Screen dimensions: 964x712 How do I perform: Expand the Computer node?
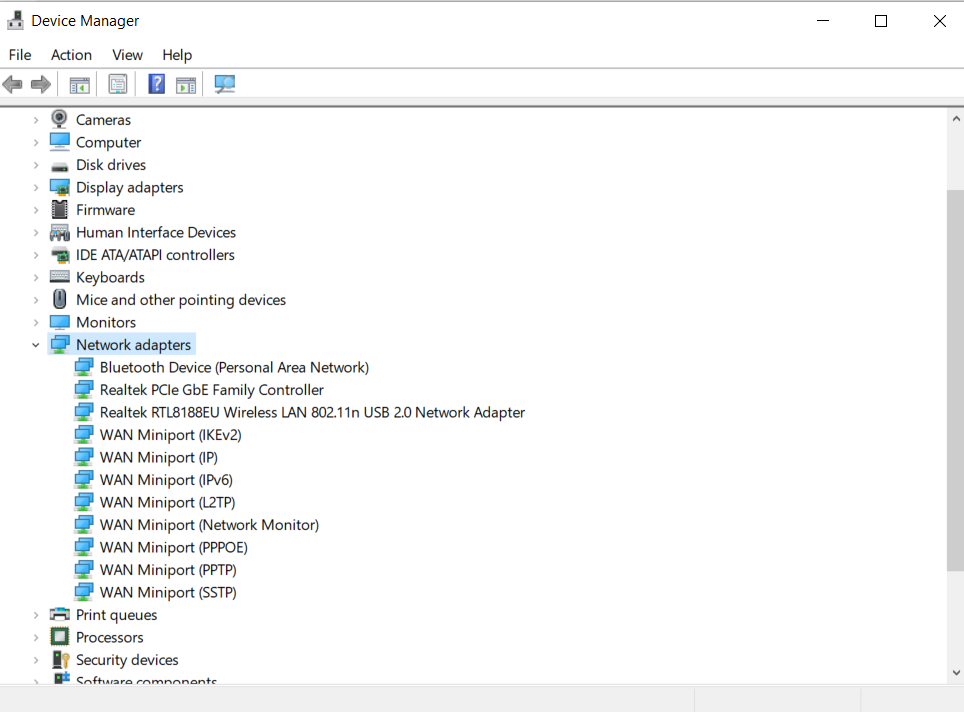pos(36,143)
